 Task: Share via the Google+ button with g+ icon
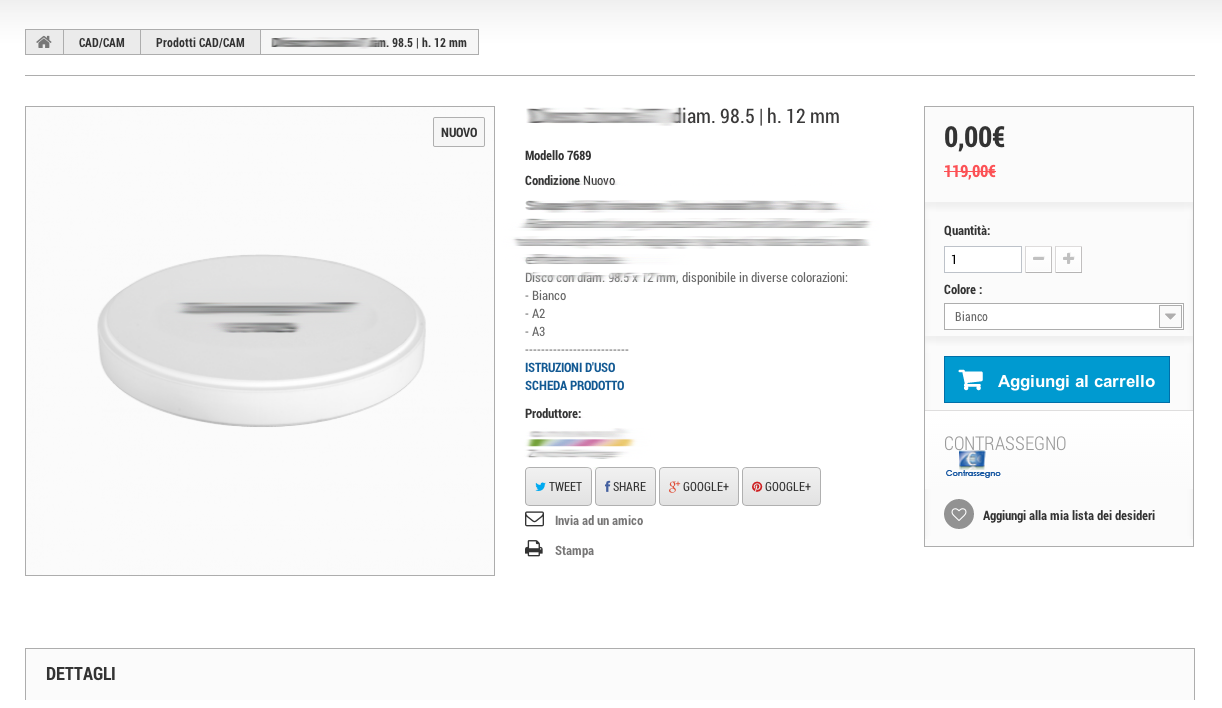coord(698,486)
